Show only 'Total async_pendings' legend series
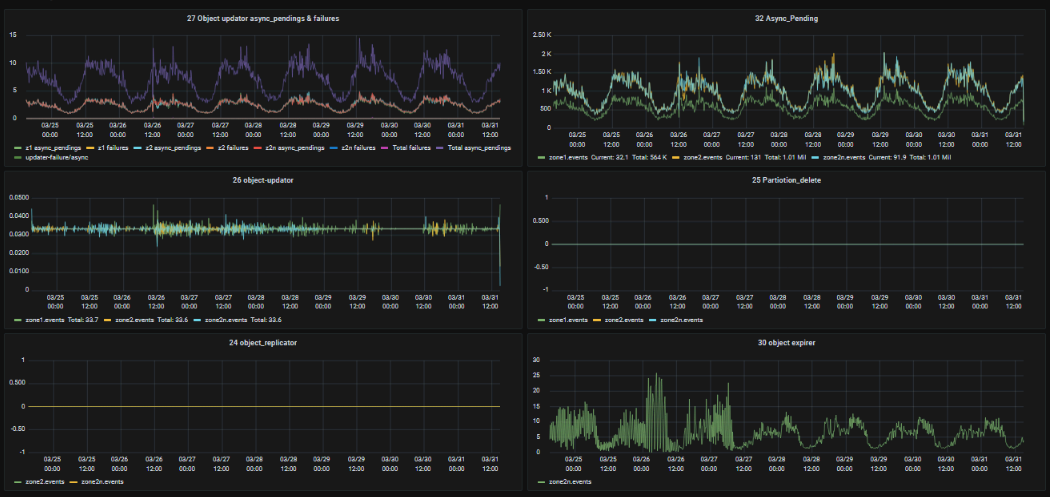Screen dimensions: 1050x497 478,147
